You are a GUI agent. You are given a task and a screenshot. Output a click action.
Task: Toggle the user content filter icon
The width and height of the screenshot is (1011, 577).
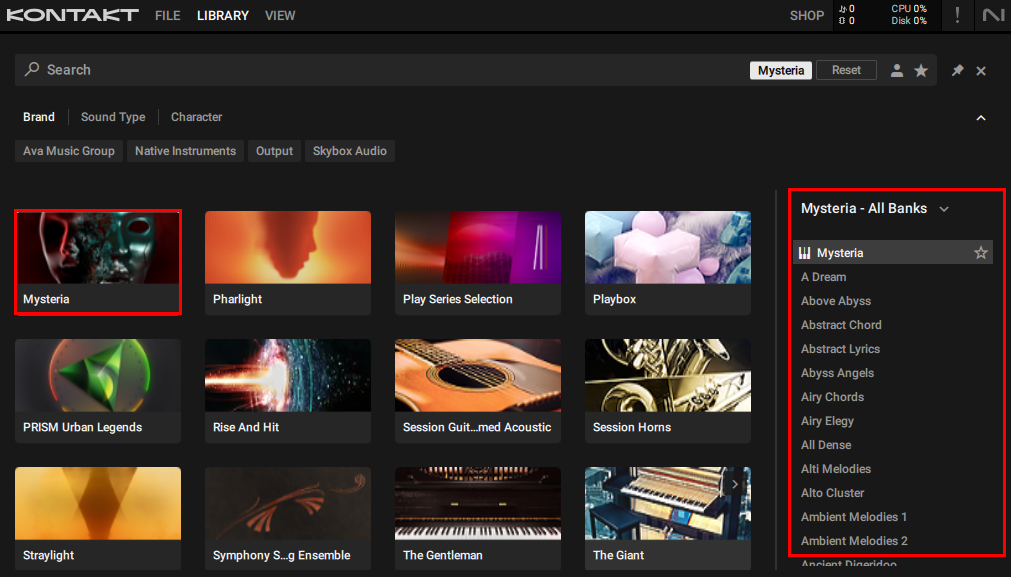click(896, 71)
